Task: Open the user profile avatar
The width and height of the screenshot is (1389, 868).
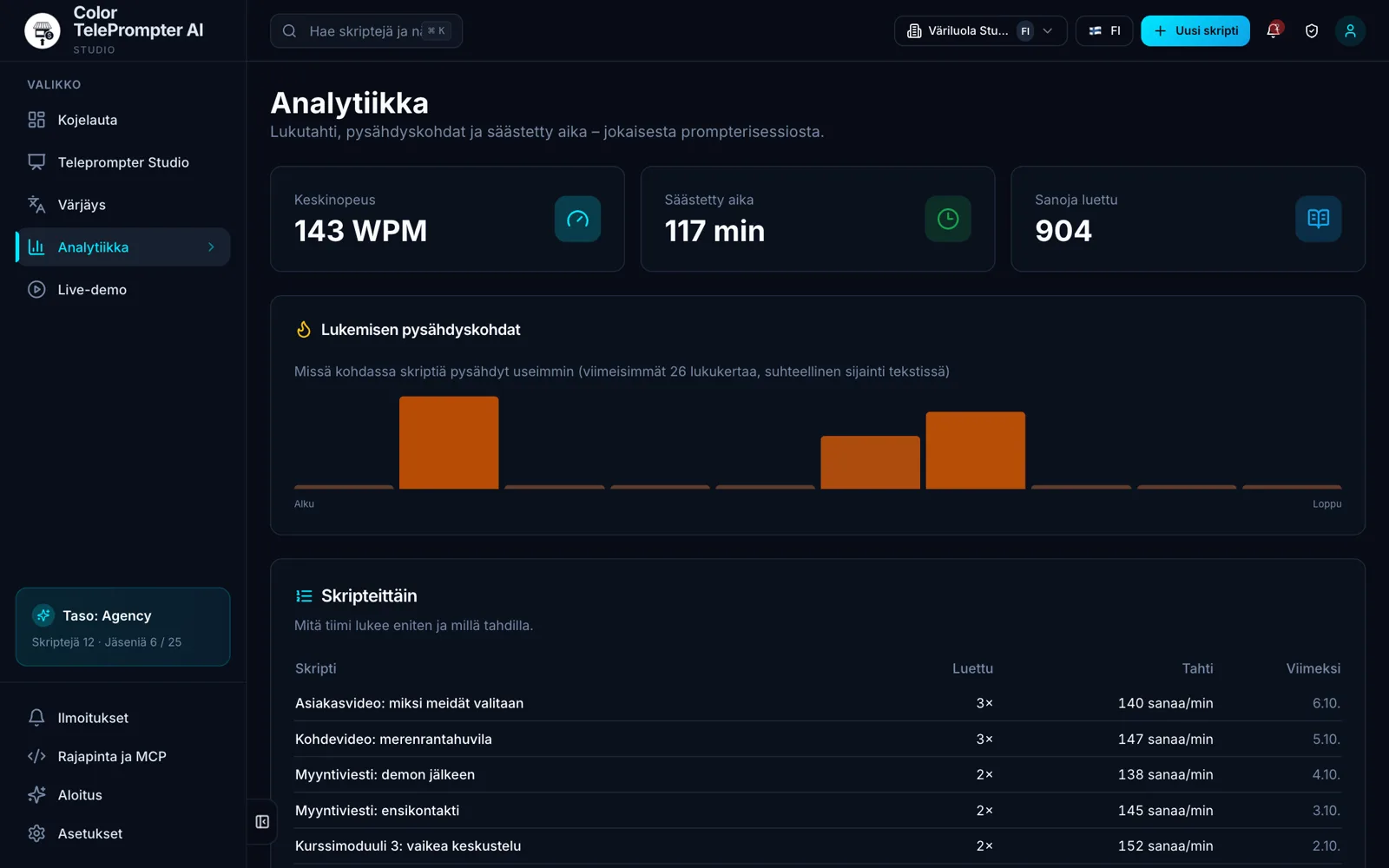Action: coord(1350,30)
